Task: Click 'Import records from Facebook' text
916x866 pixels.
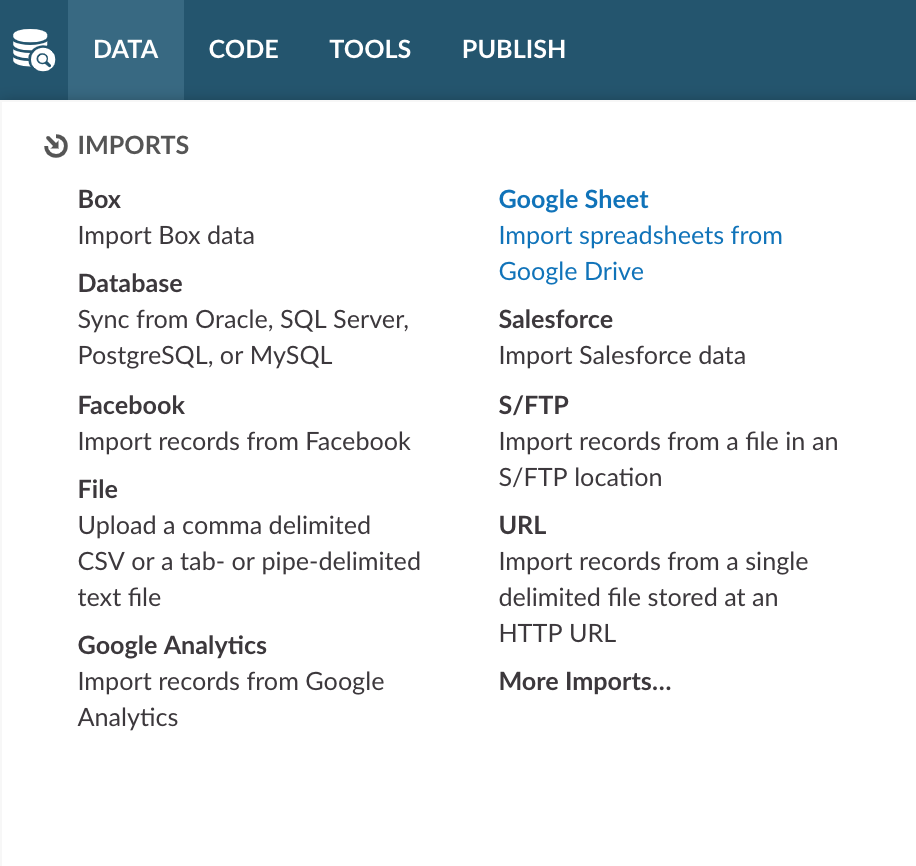Action: pos(244,442)
